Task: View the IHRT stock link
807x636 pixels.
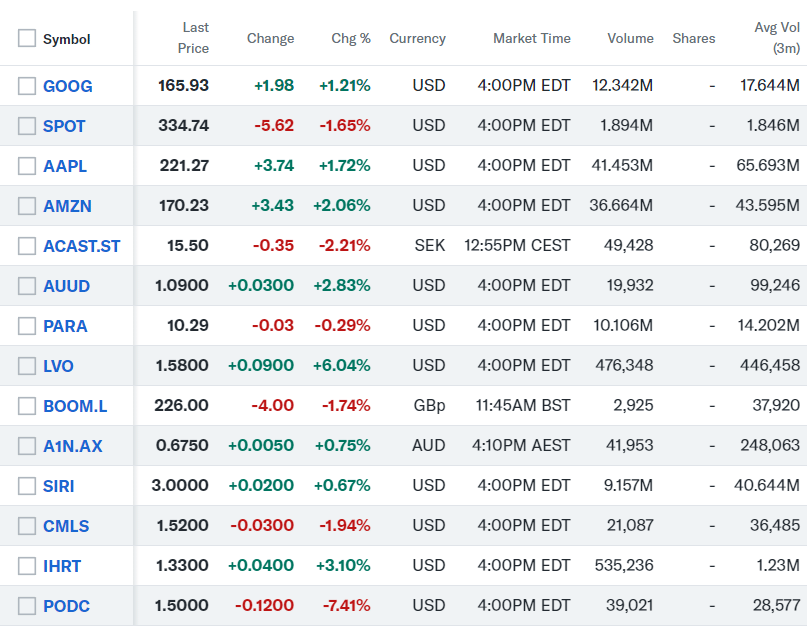Action: click(62, 566)
